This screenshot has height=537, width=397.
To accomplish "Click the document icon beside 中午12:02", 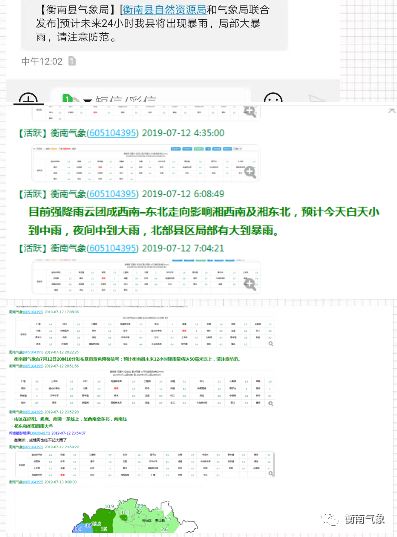I will click(x=72, y=61).
